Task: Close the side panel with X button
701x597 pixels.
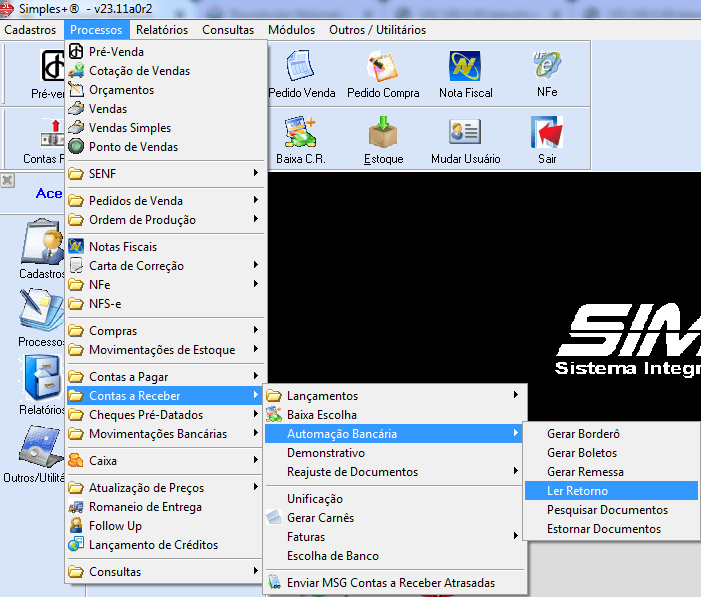Action: click(7, 181)
